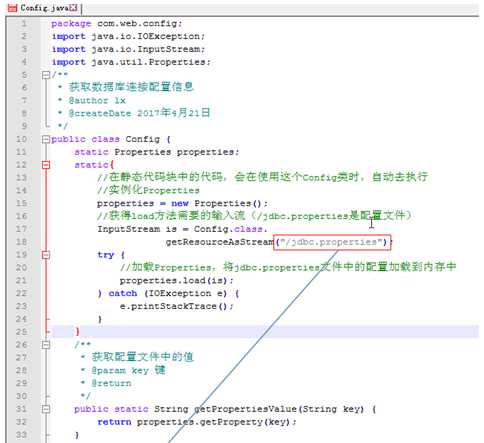
Task: Click on "/jdbc.properties" string literal
Action: pyautogui.click(x=331, y=242)
